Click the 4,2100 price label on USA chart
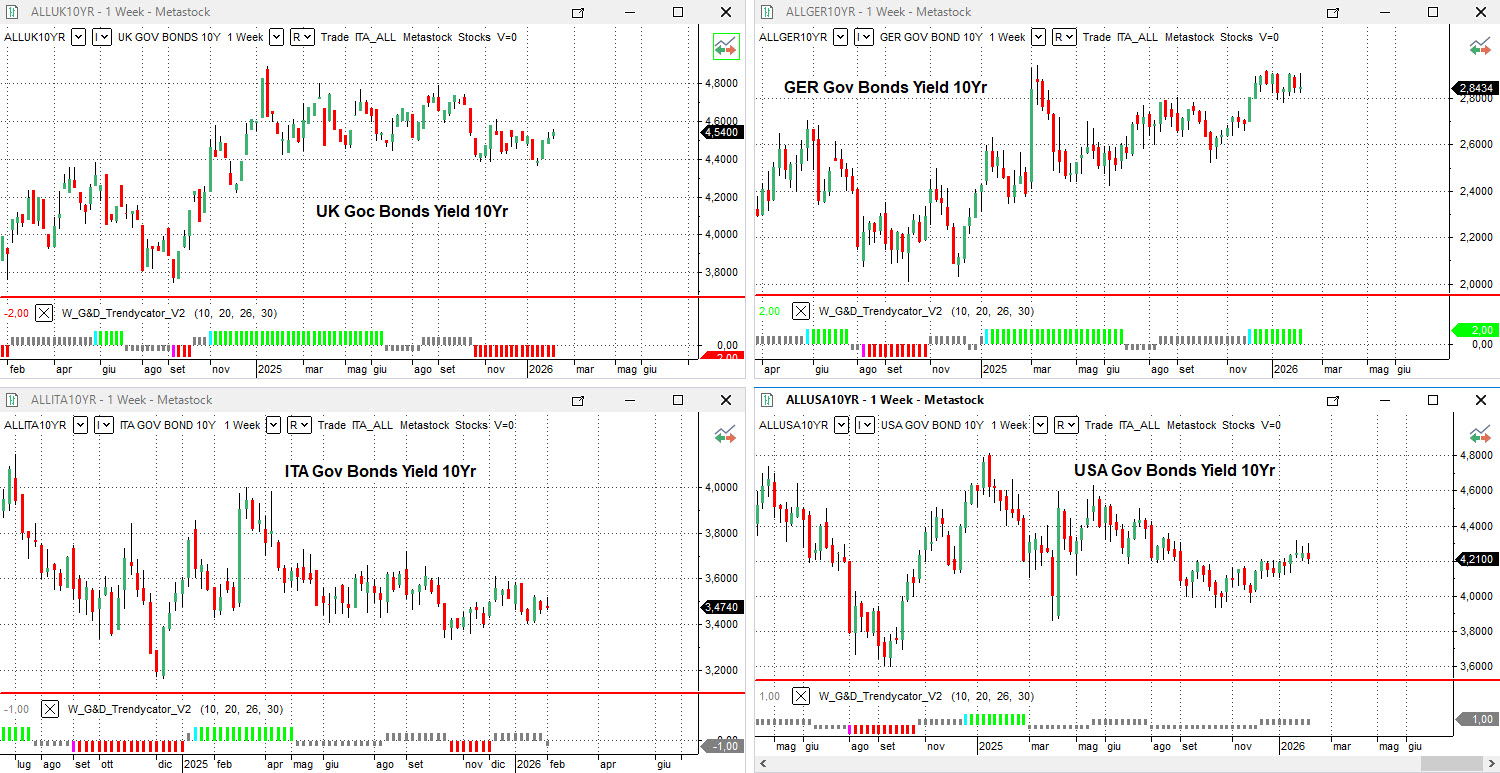 tap(1475, 559)
